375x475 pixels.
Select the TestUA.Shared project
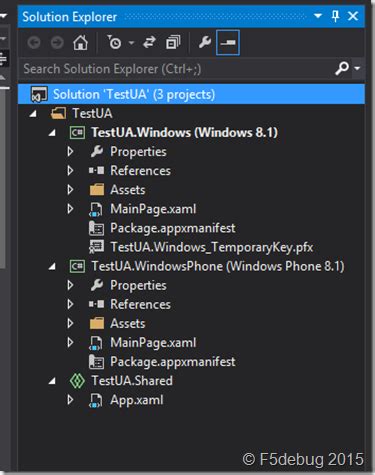132,381
